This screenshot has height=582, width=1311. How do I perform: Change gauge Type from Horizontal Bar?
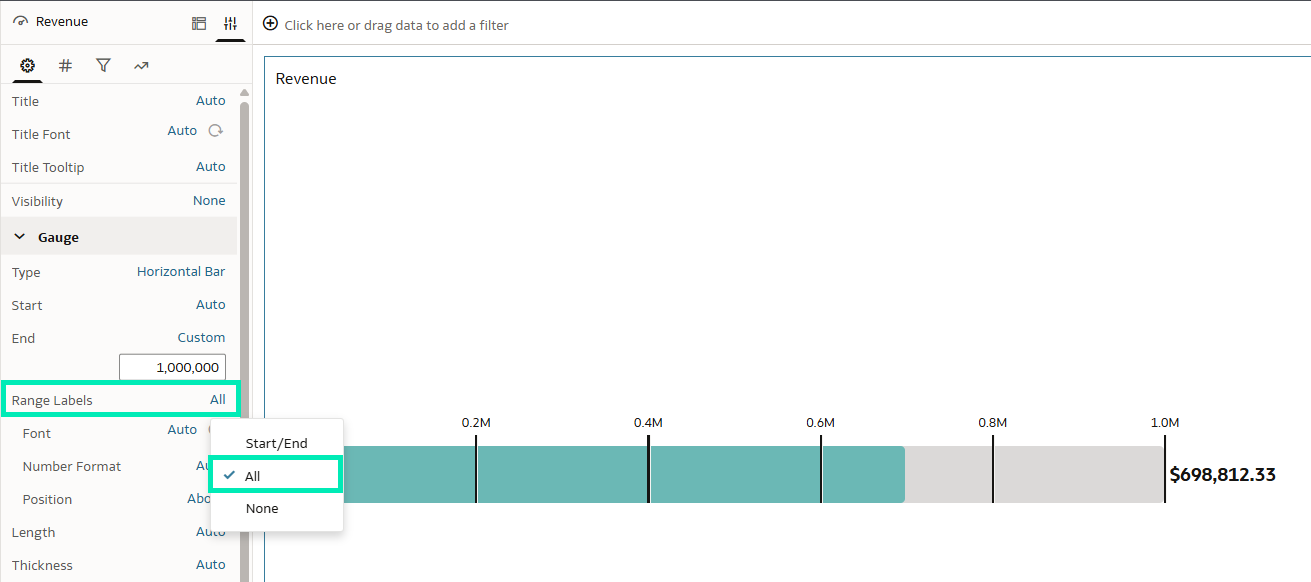(x=180, y=272)
